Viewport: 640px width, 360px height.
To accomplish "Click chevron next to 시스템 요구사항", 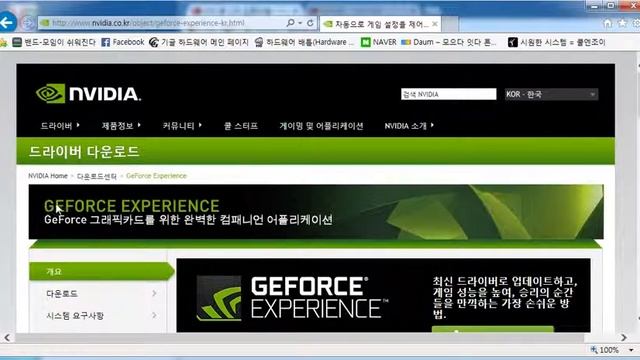I will 154,316.
